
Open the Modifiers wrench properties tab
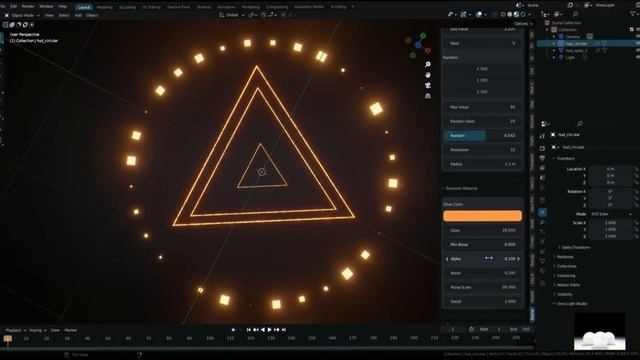542,222
